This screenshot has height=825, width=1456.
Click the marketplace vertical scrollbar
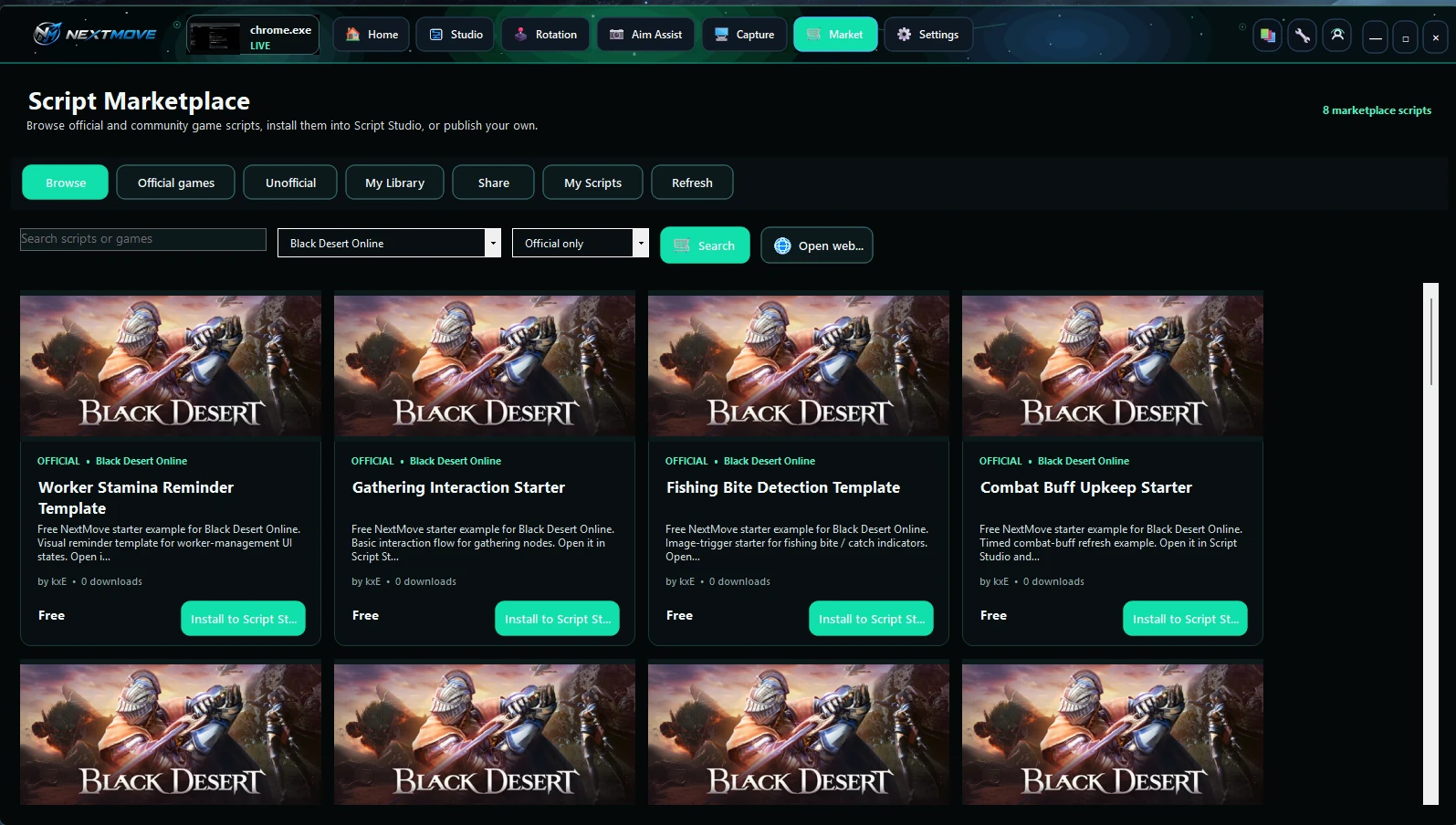(x=1430, y=544)
